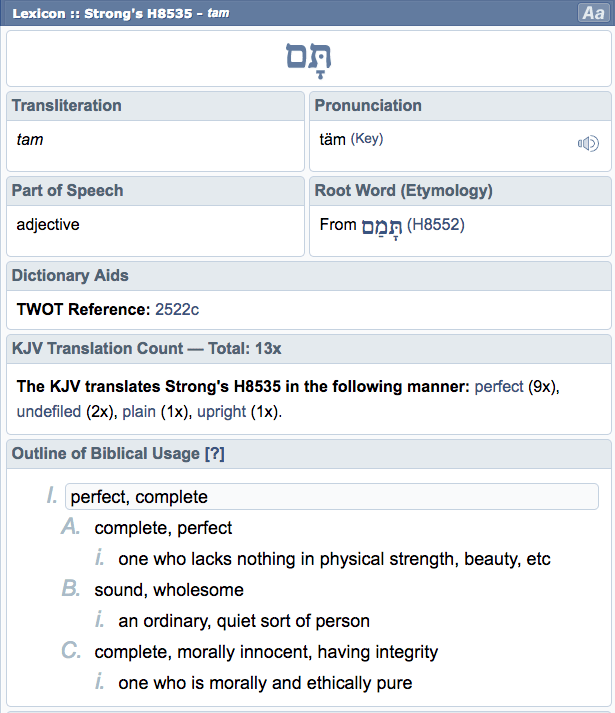Click the 'upright' translation link
The height and width of the screenshot is (713, 615).
221,411
